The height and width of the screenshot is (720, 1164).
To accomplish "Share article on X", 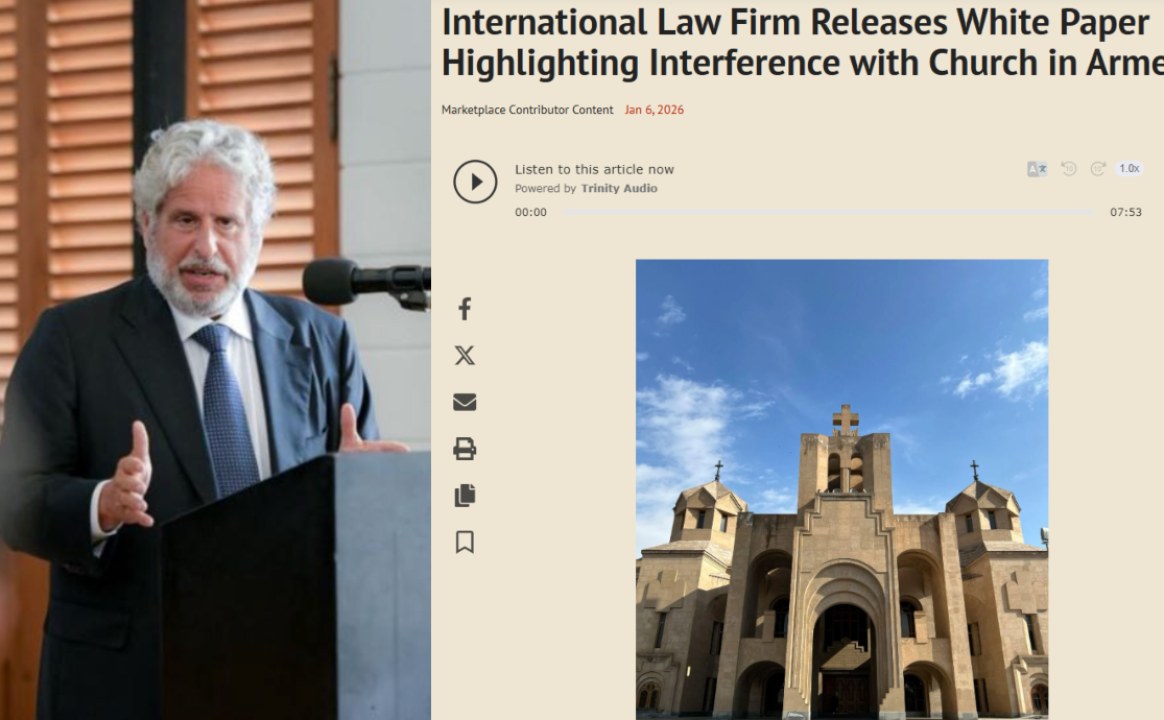I will click(465, 356).
